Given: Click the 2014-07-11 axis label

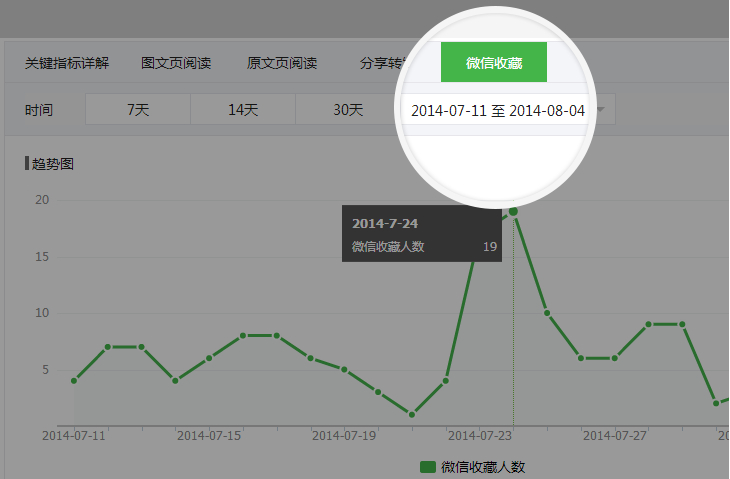Looking at the screenshot, I should point(74,436).
